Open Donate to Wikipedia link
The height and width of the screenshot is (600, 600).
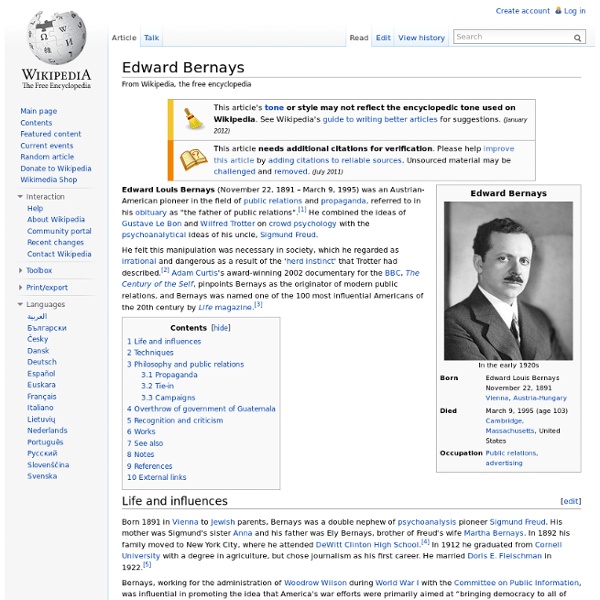click(x=56, y=168)
